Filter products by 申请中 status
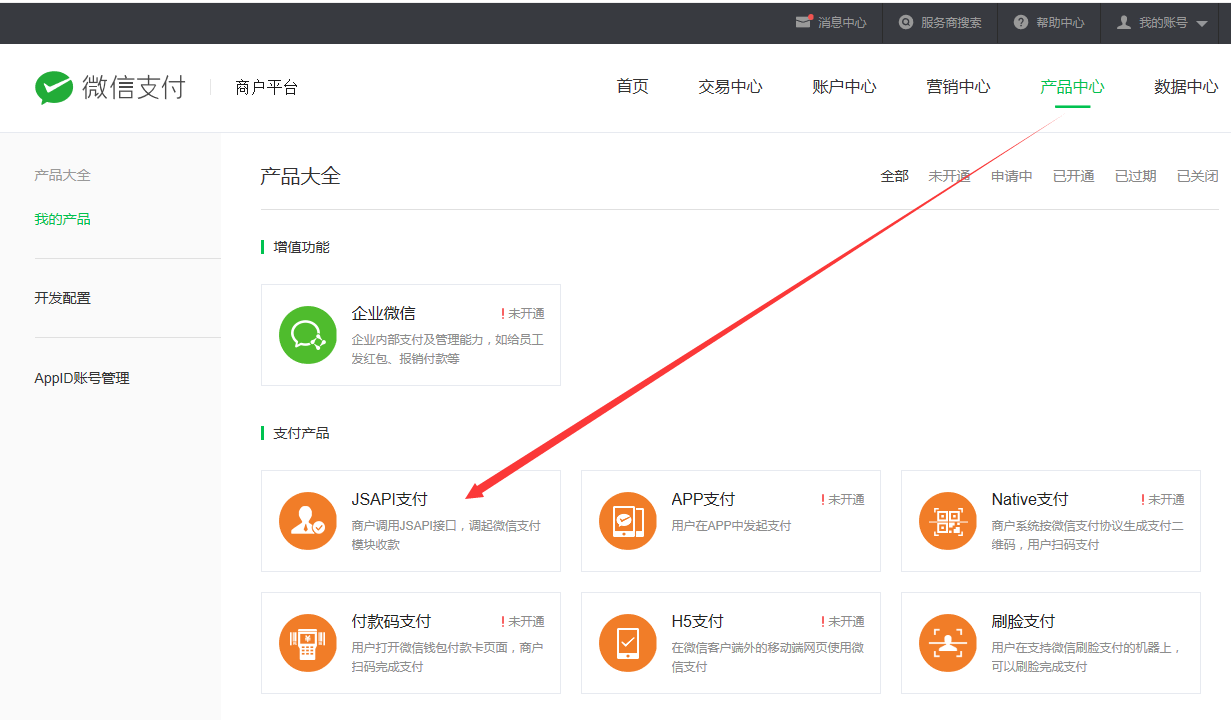Screen dimensions: 1231x720 click(x=1011, y=176)
